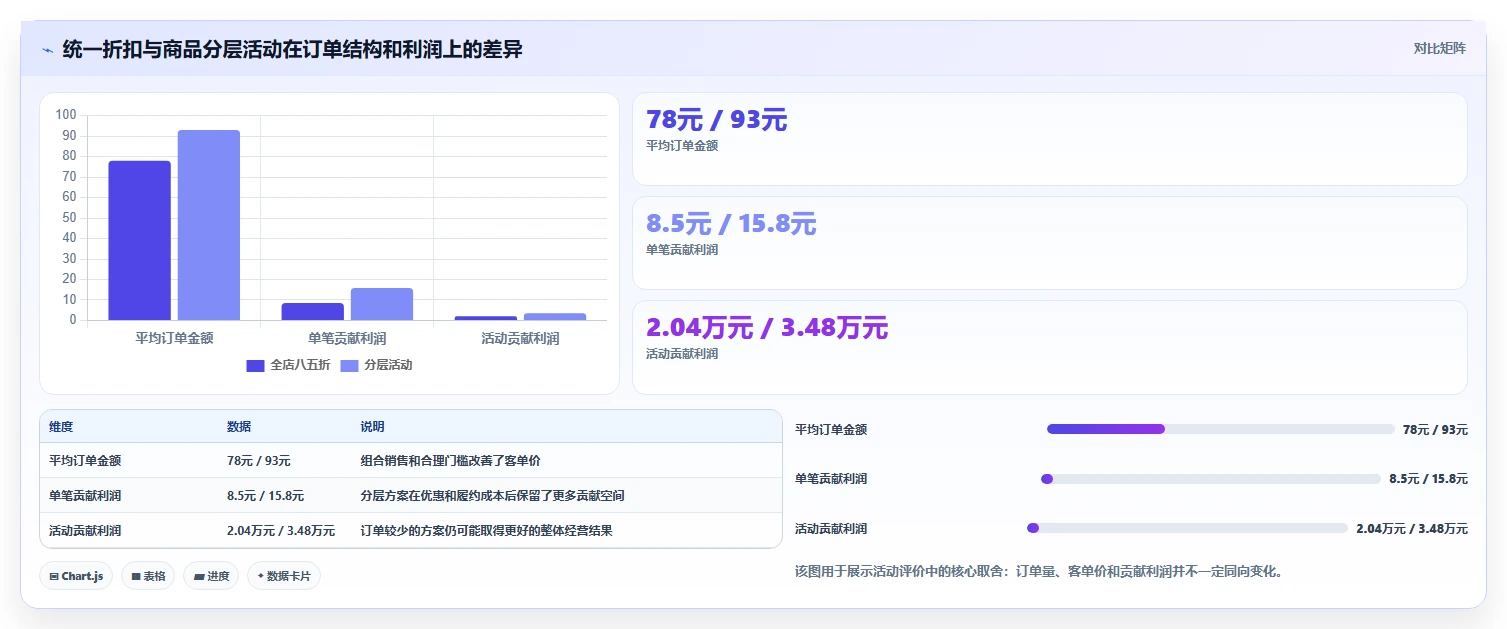
Task: Click the 78元 / 93元 data card
Action: pos(1049,139)
